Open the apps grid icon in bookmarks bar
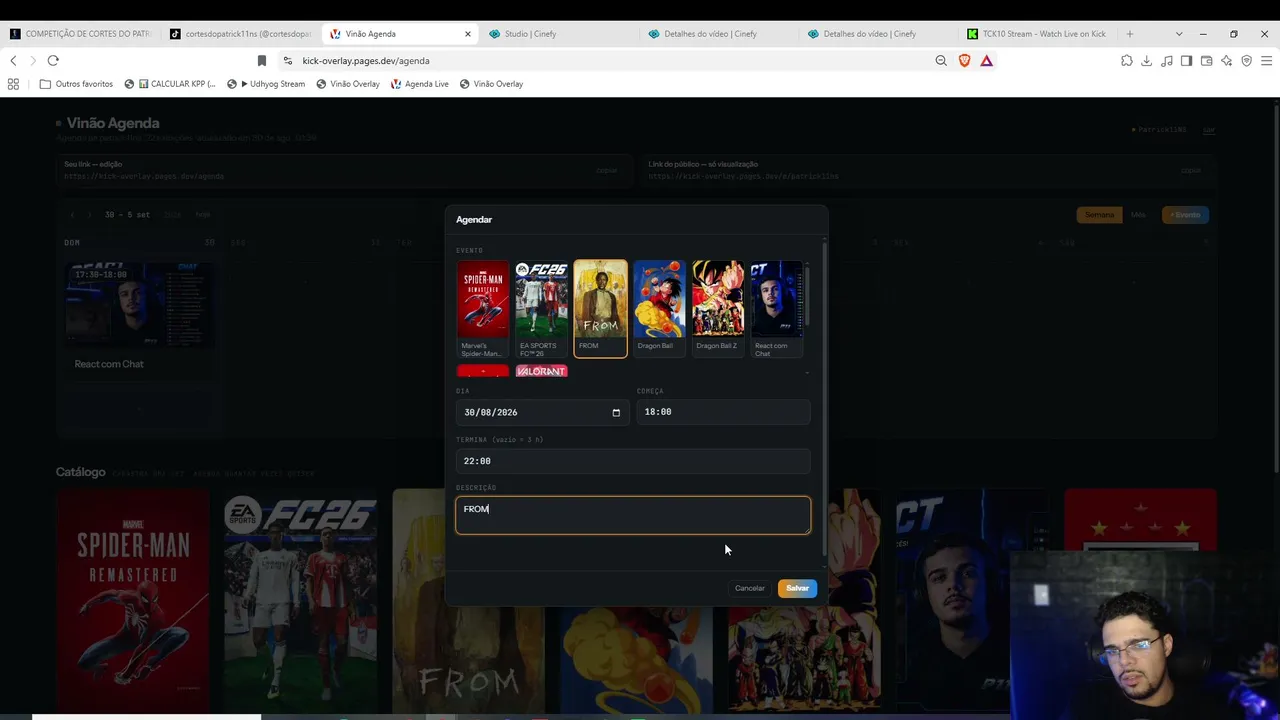Viewport: 1280px width, 720px height. tap(13, 84)
